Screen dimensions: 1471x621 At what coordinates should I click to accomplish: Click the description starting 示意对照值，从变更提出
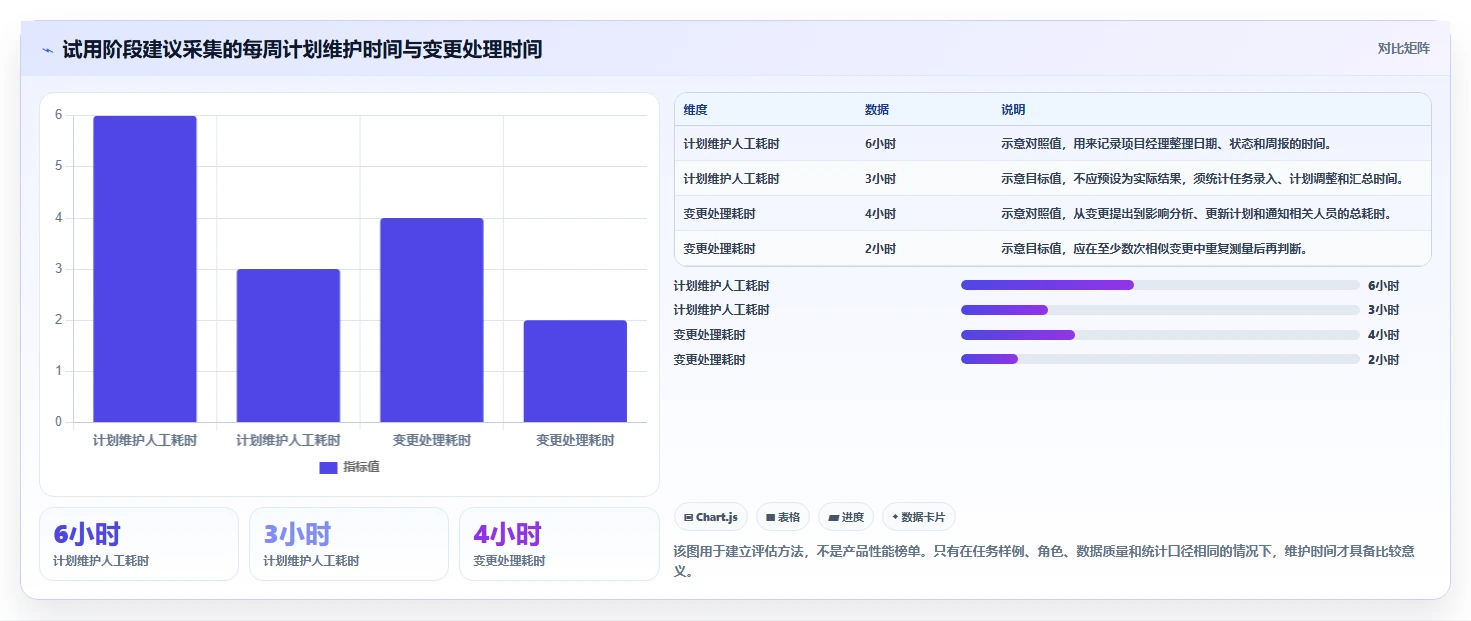pyautogui.click(x=1196, y=214)
